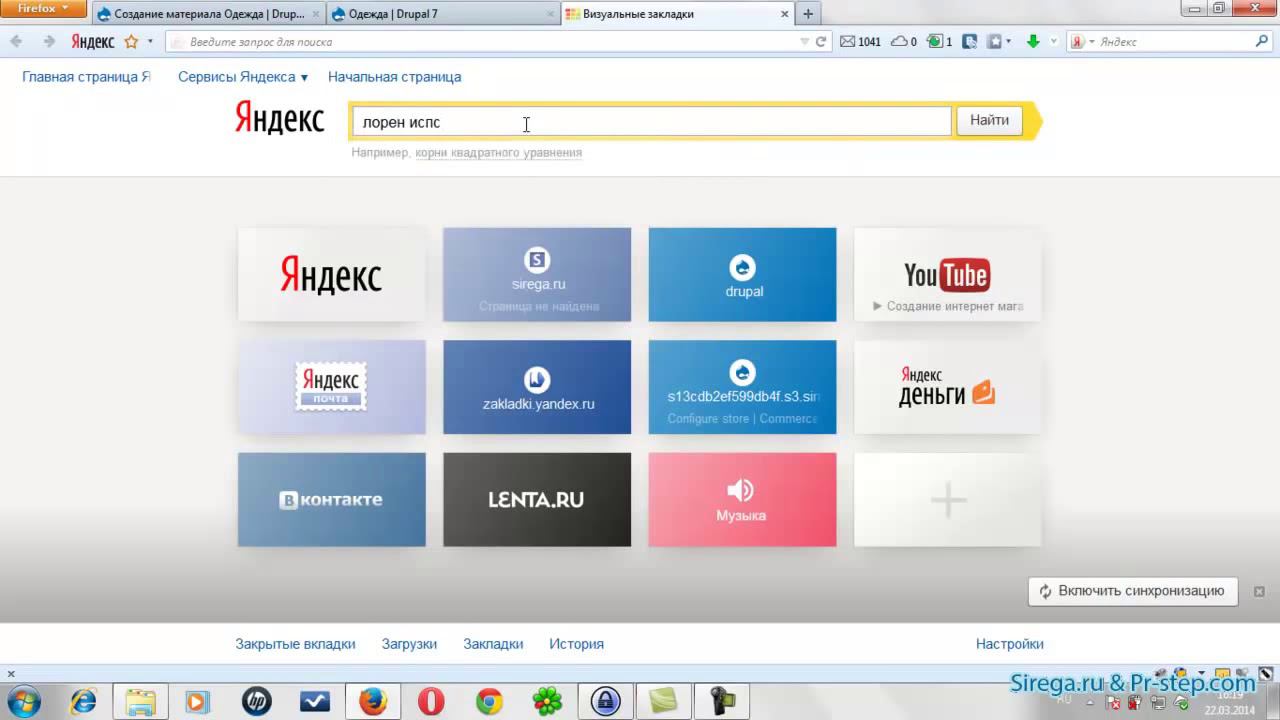Open the HP taskbar icon
This screenshot has width=1280, height=720.
coord(256,701)
